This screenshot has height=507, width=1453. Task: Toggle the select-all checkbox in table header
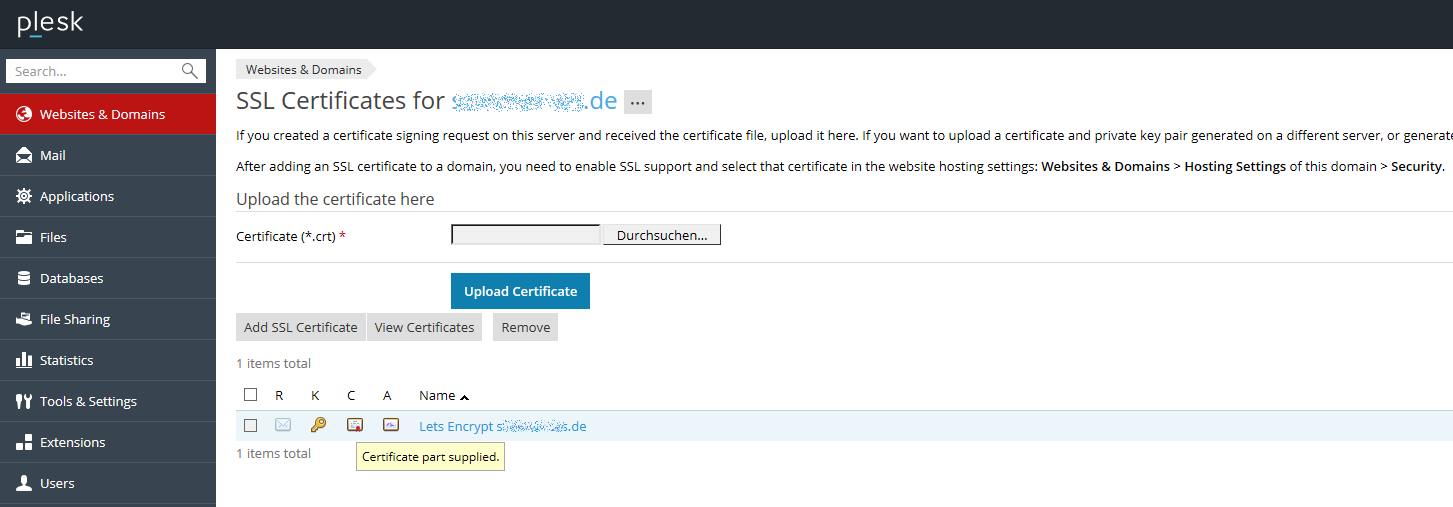coord(251,395)
